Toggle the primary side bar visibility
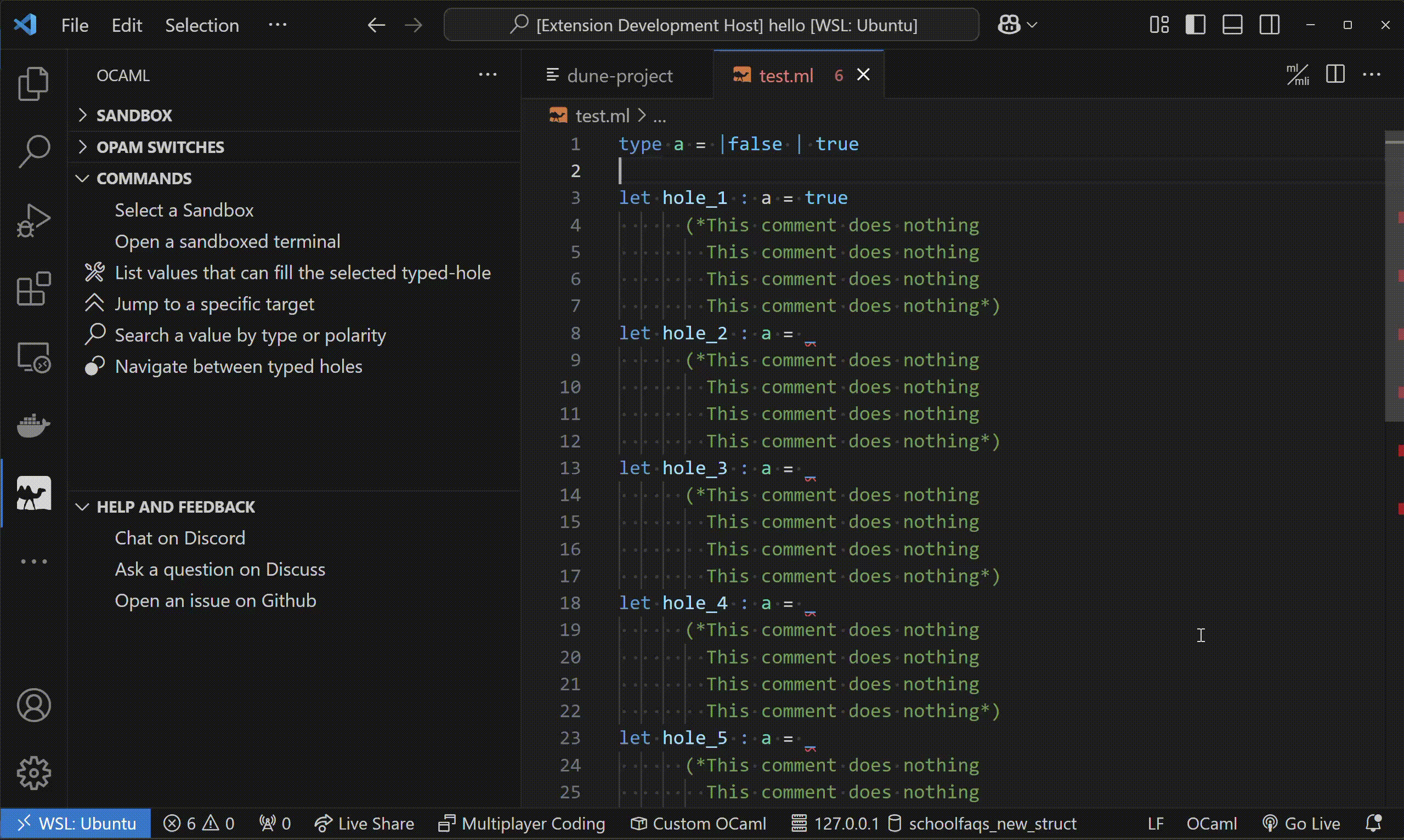 point(1195,25)
